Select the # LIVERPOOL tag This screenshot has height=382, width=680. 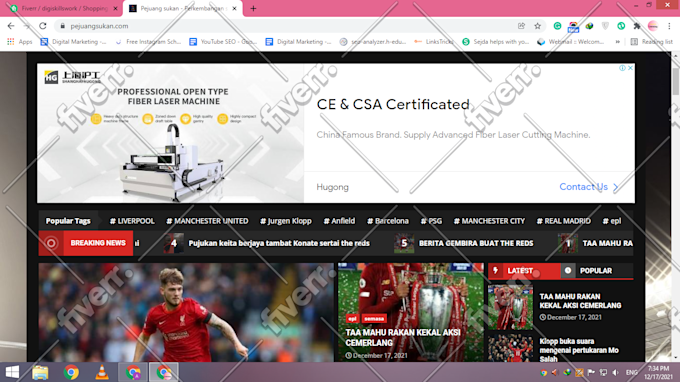[x=132, y=221]
